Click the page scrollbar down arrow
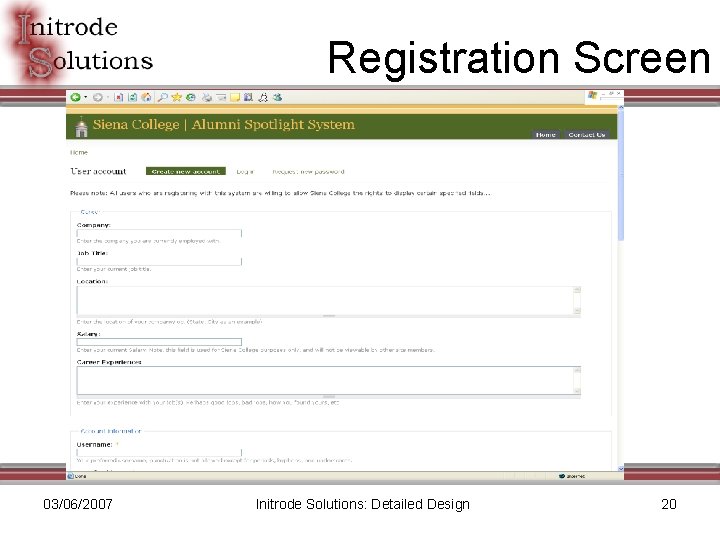Screen dimensions: 720x540 point(621,468)
